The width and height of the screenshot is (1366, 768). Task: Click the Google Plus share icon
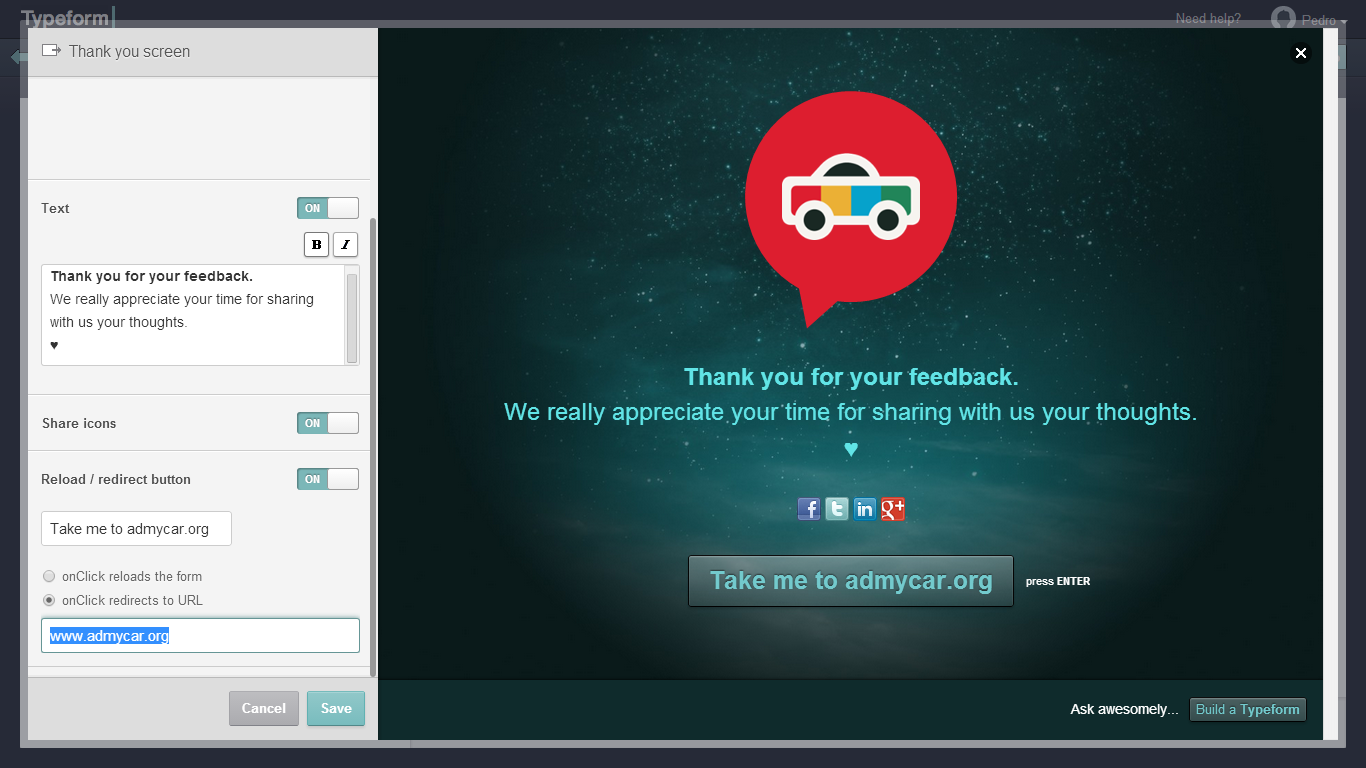(893, 509)
